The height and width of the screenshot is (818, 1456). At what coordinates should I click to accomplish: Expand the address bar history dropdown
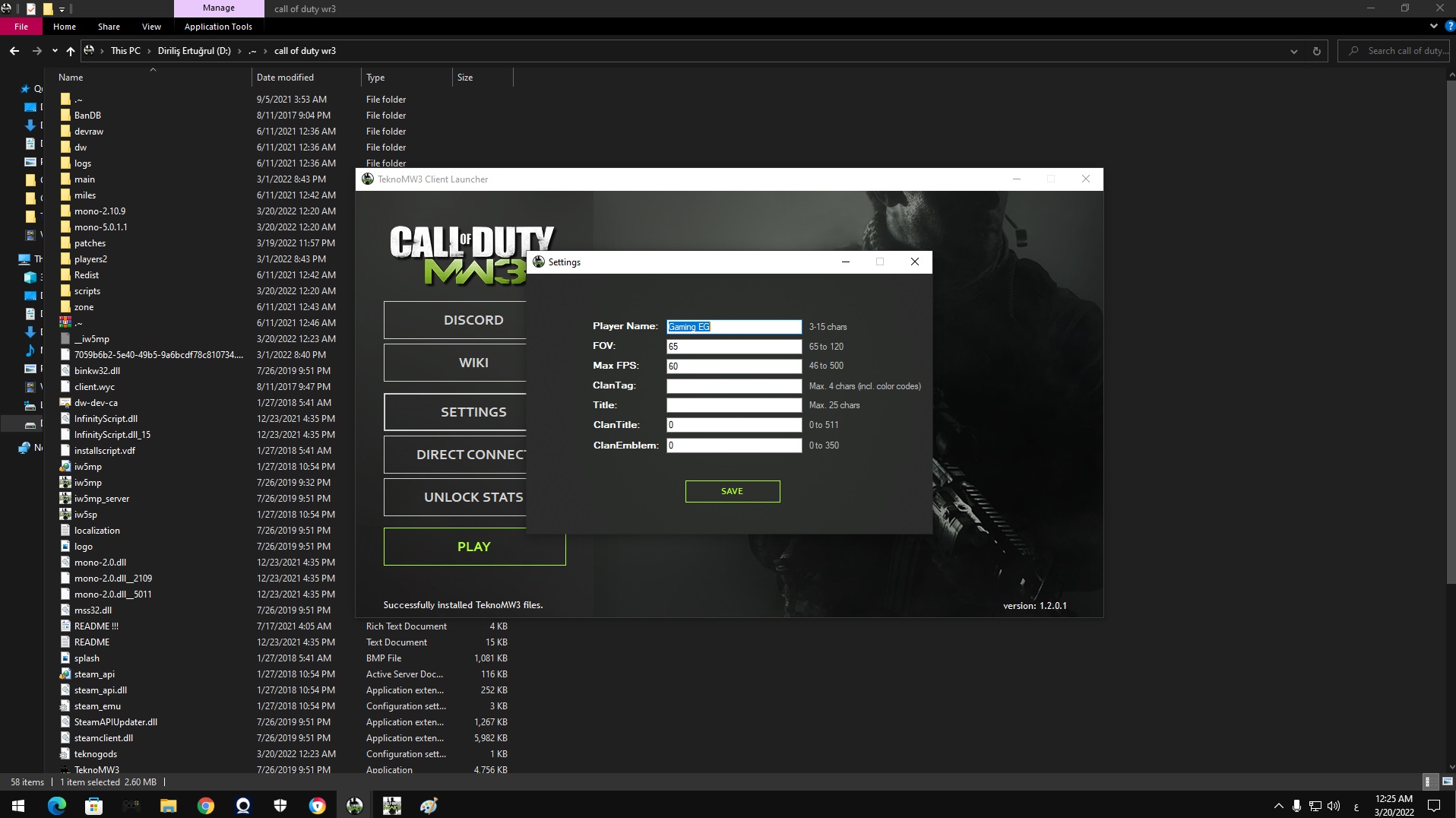pos(1293,51)
